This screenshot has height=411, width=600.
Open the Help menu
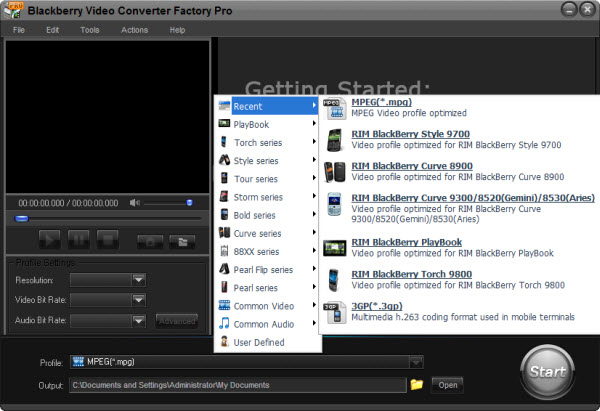[177, 30]
